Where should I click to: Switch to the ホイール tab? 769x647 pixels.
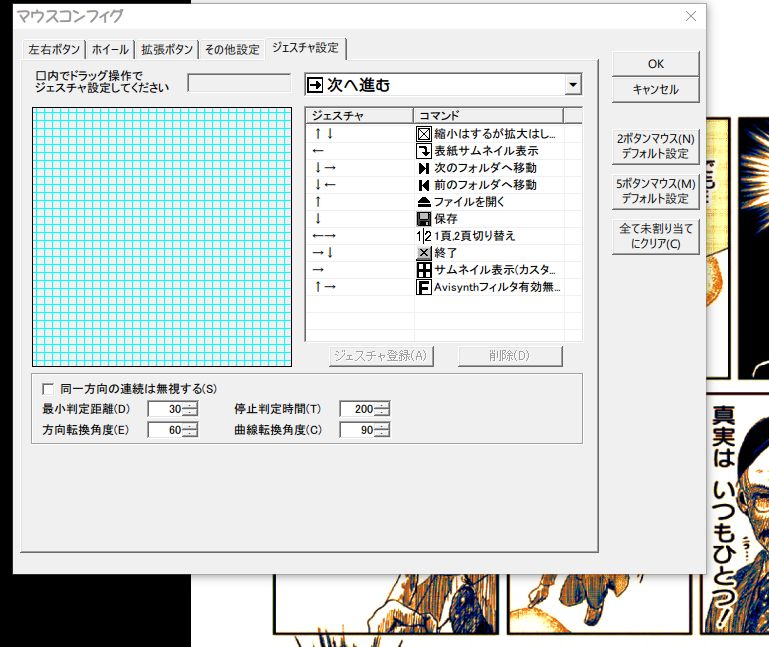110,50
